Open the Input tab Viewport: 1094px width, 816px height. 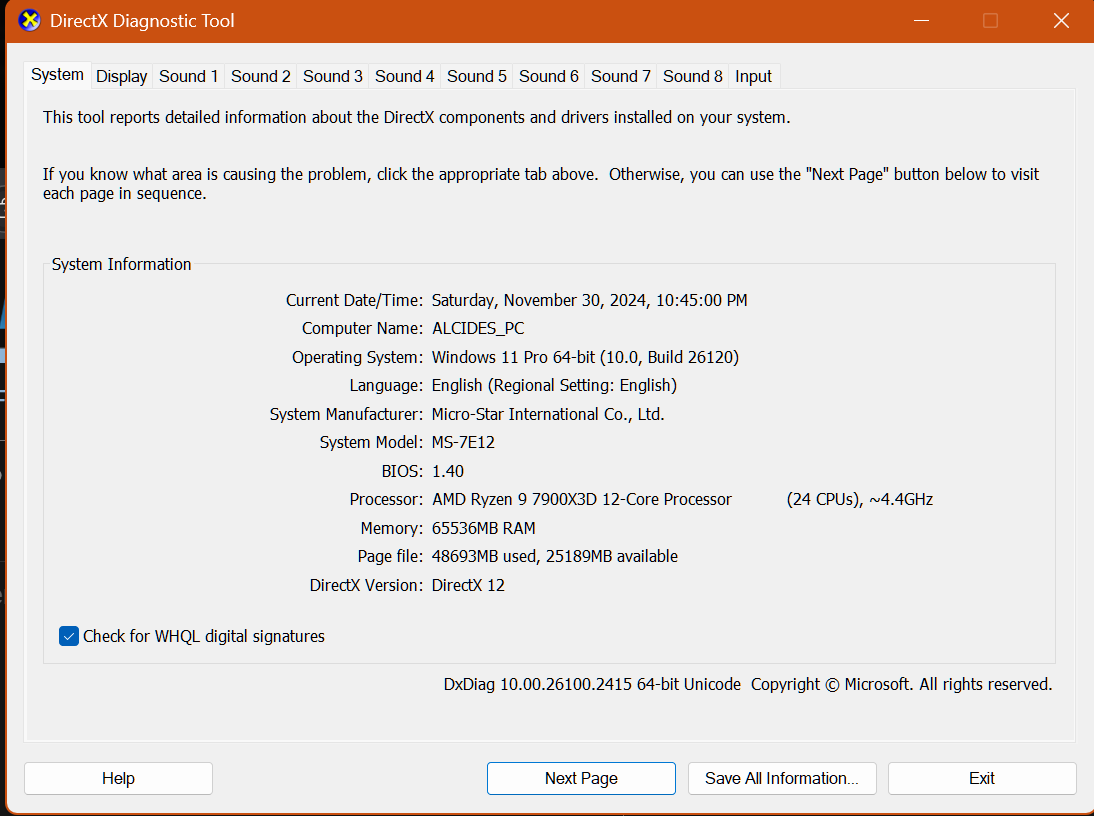tap(753, 76)
